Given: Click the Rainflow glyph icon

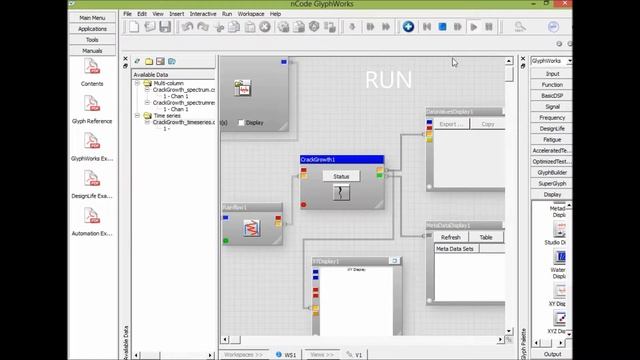Looking at the screenshot, I should [x=252, y=228].
